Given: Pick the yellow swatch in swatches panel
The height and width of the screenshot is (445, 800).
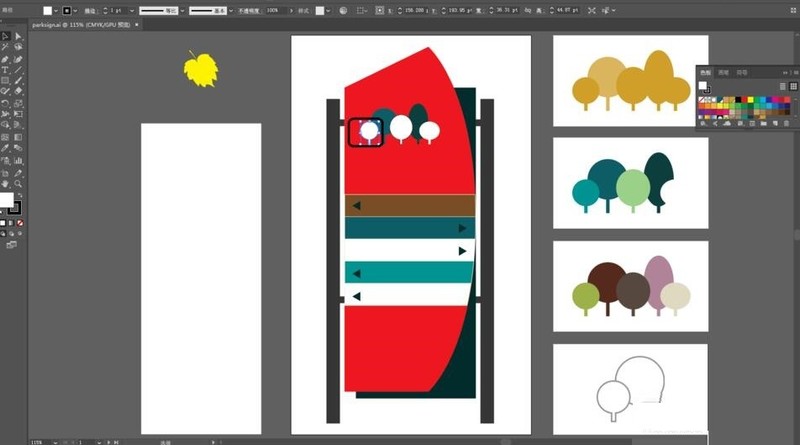Looking at the screenshot, I should [750, 100].
